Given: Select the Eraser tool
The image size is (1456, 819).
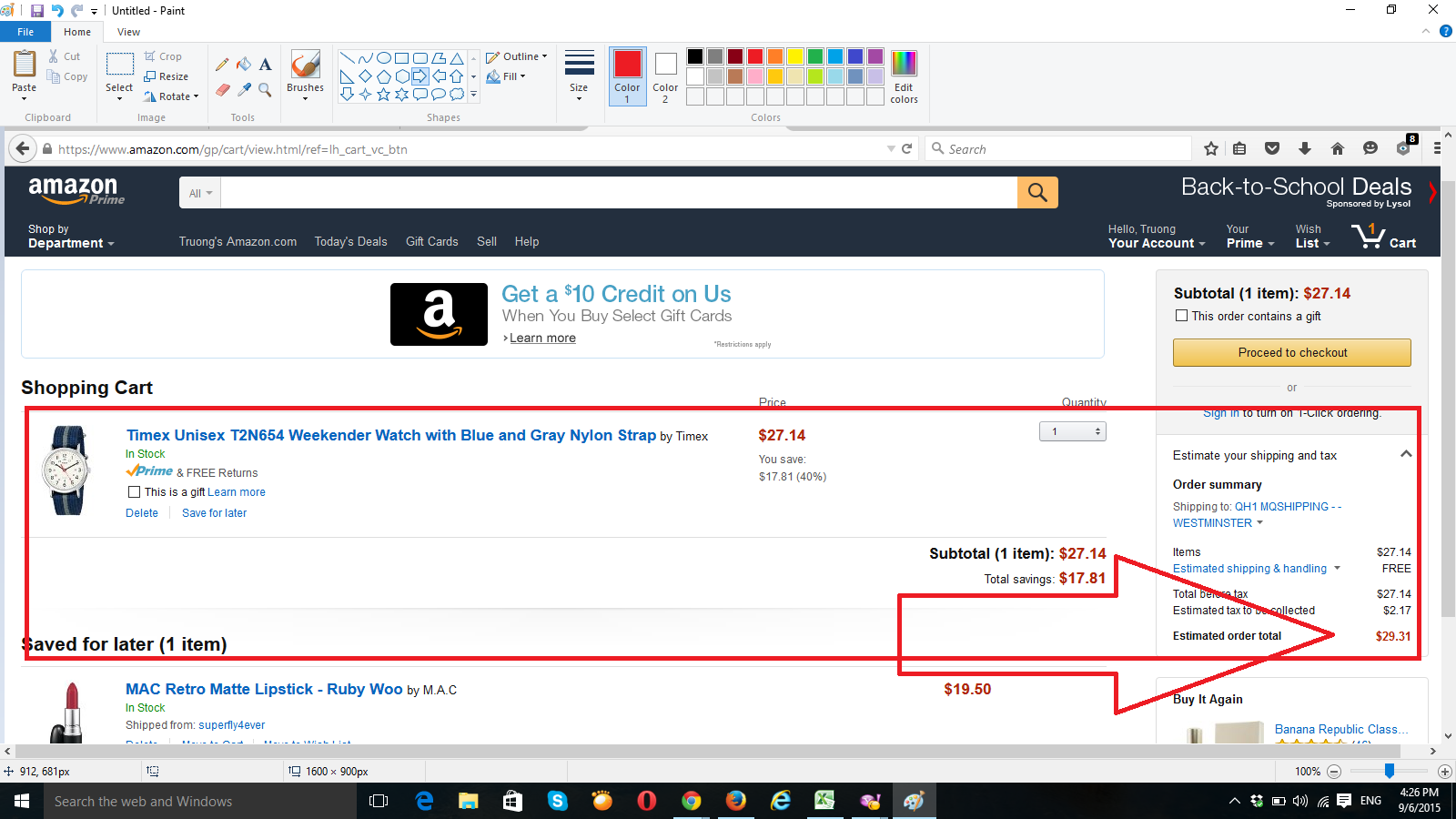Looking at the screenshot, I should (x=222, y=89).
